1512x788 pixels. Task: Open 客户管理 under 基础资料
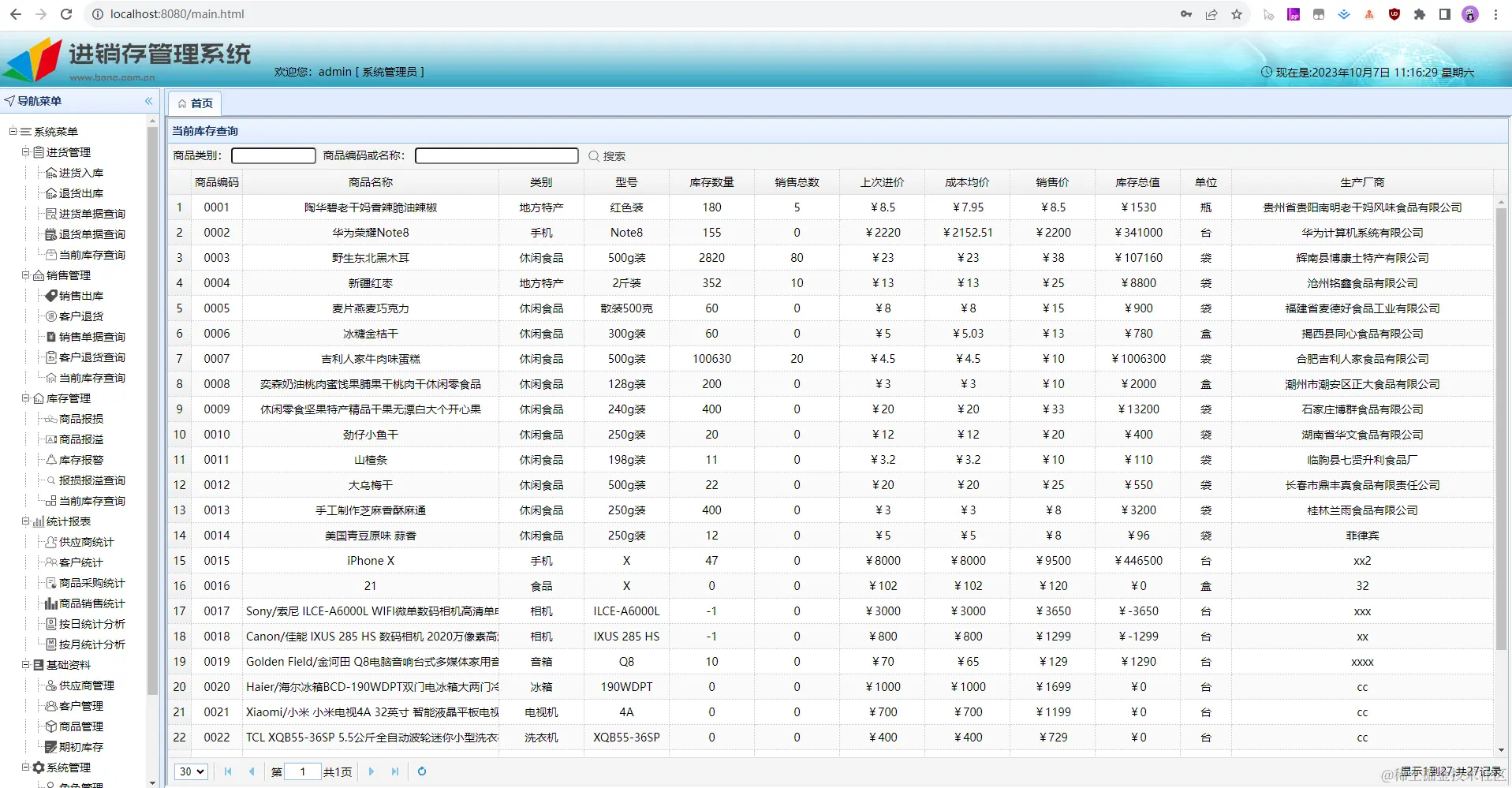click(x=80, y=706)
